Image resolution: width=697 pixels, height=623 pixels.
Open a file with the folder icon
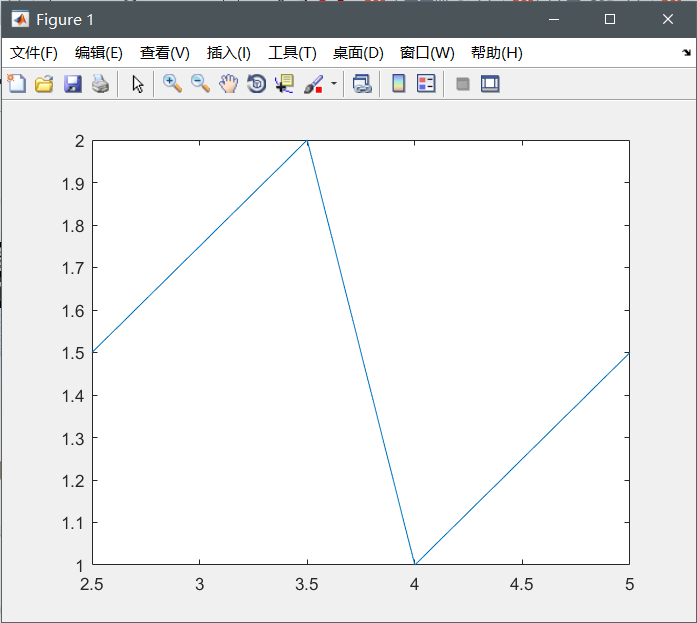tap(44, 84)
